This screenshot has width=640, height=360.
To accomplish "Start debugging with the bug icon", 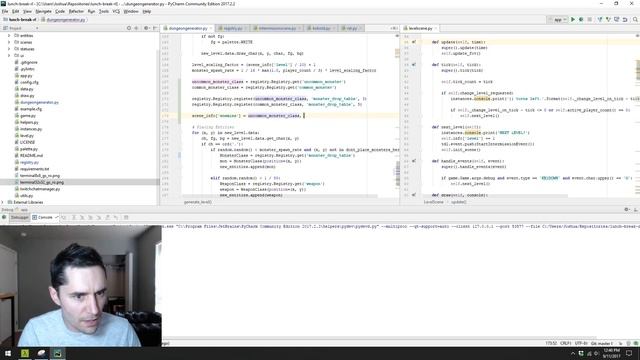I will 581,20.
